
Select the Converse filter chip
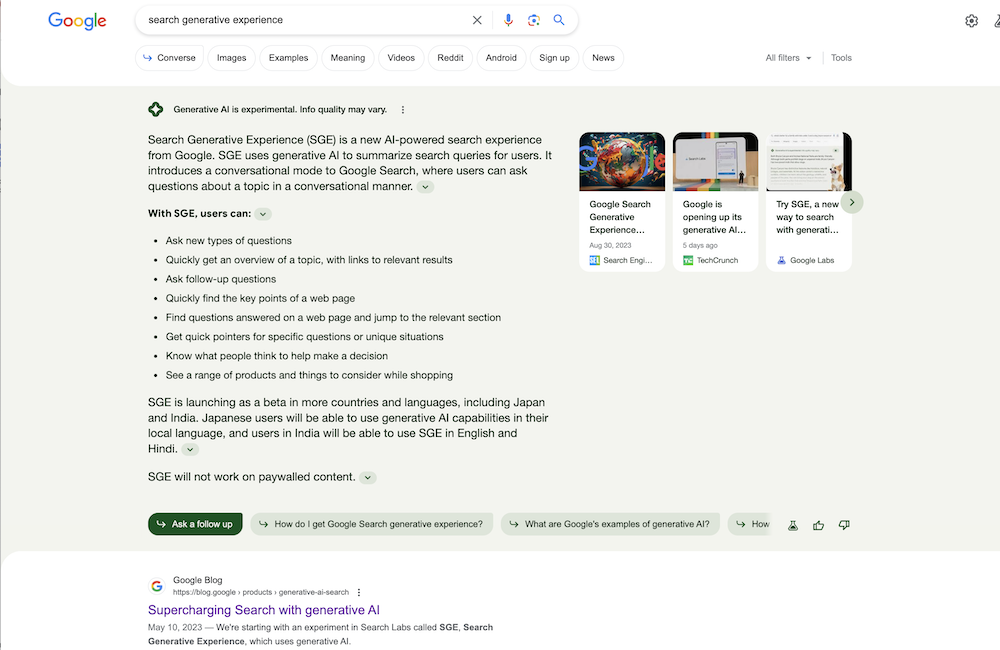(x=169, y=58)
